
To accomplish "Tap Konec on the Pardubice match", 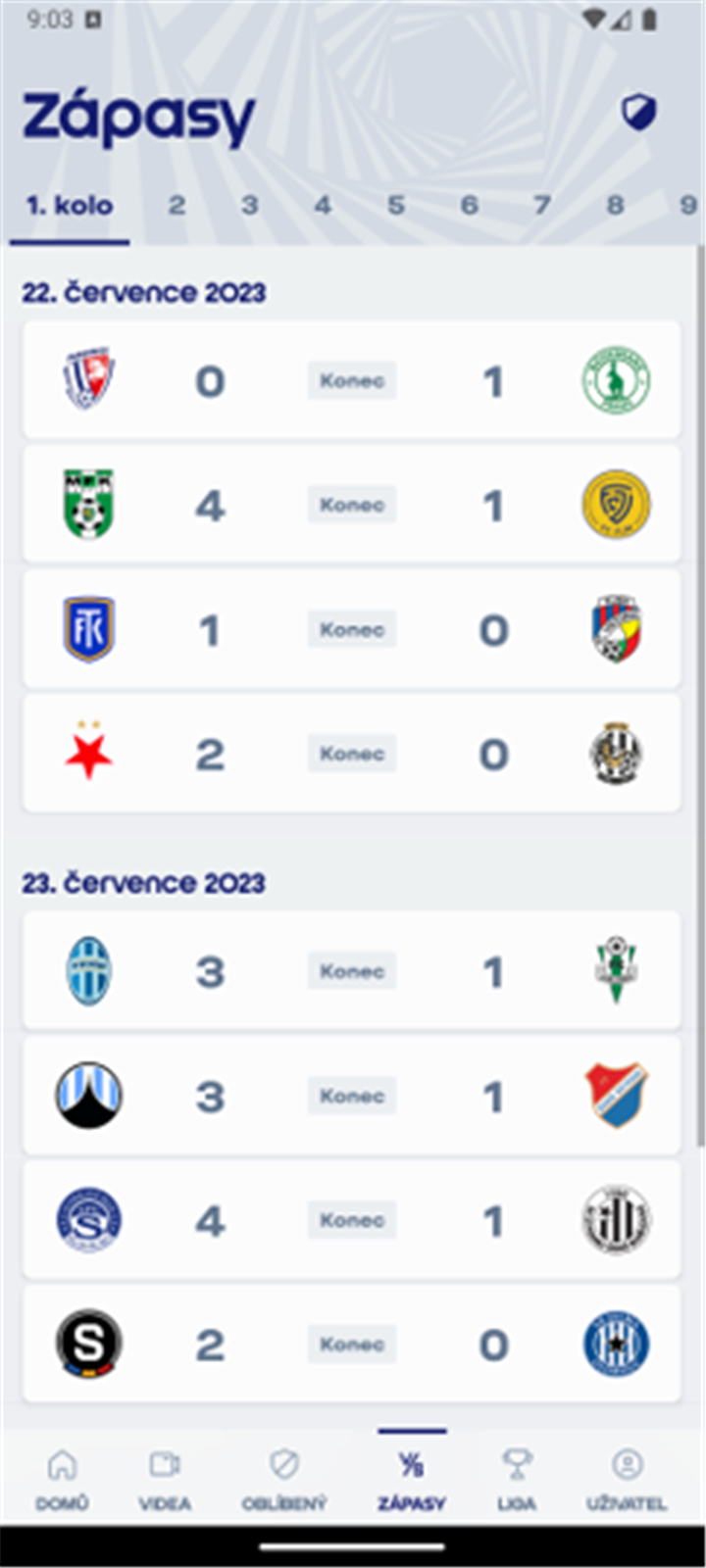I will click(351, 380).
